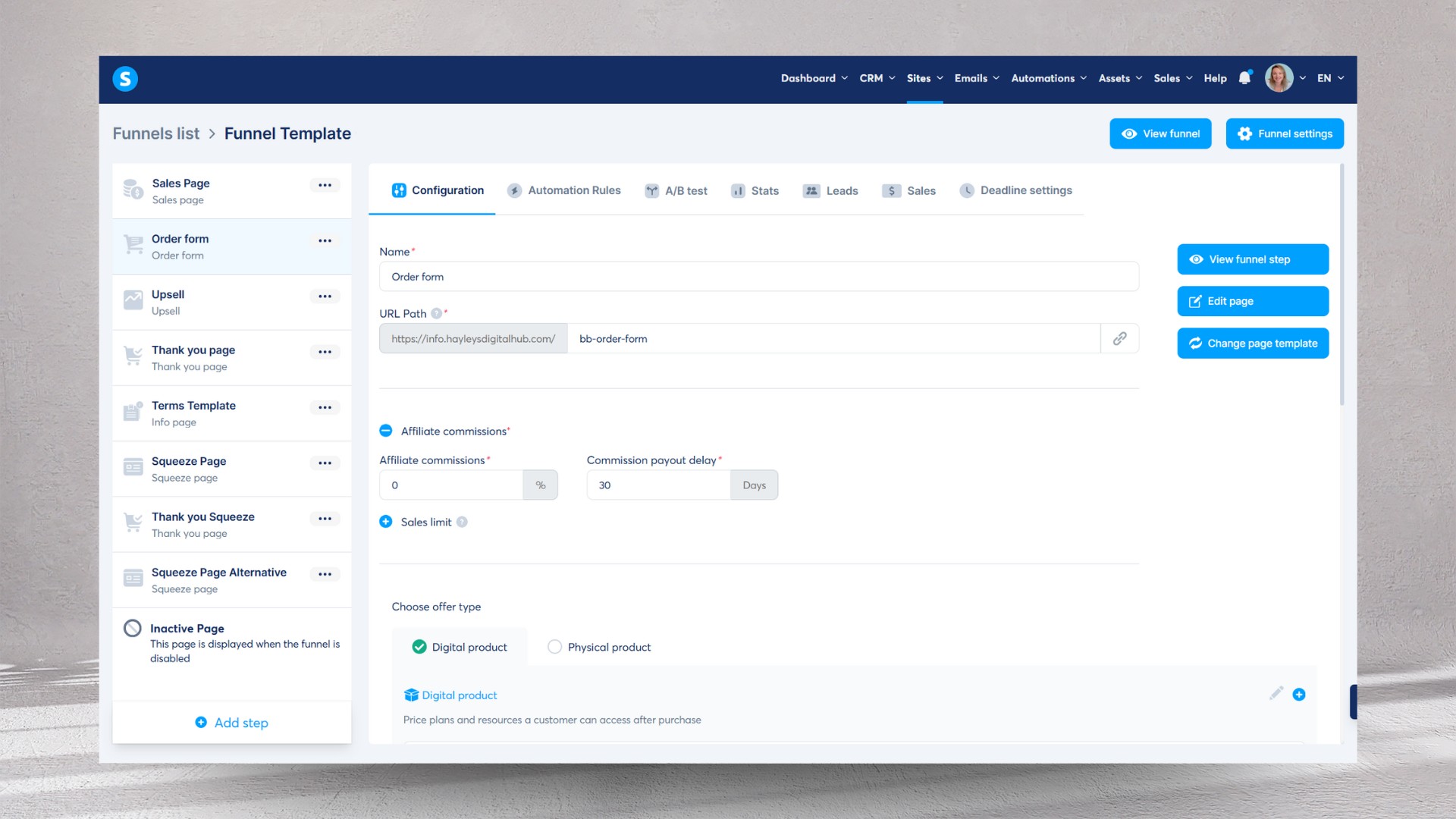Open Order form step options menu

325,241
